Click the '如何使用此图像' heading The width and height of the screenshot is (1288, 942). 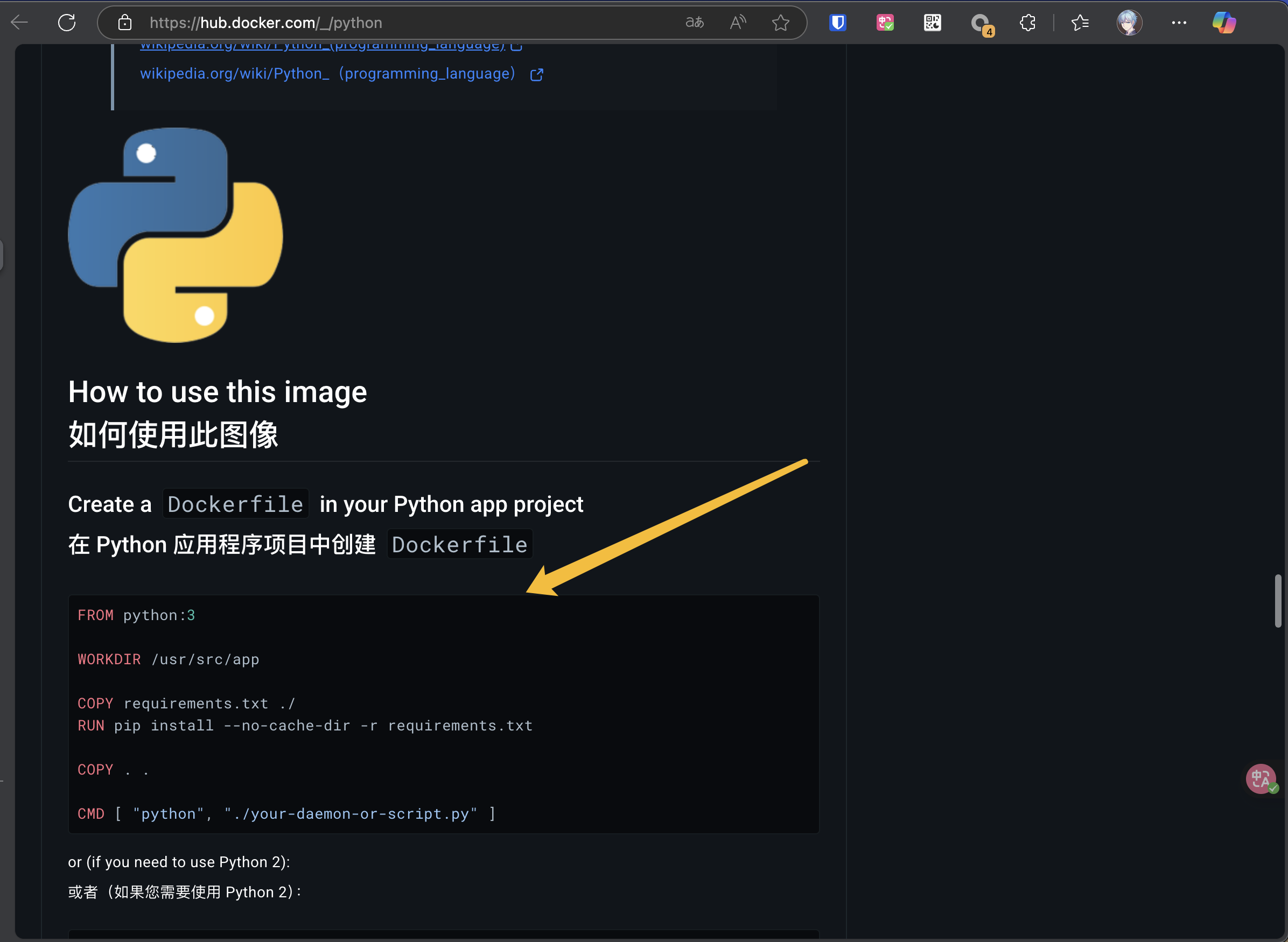tap(173, 434)
